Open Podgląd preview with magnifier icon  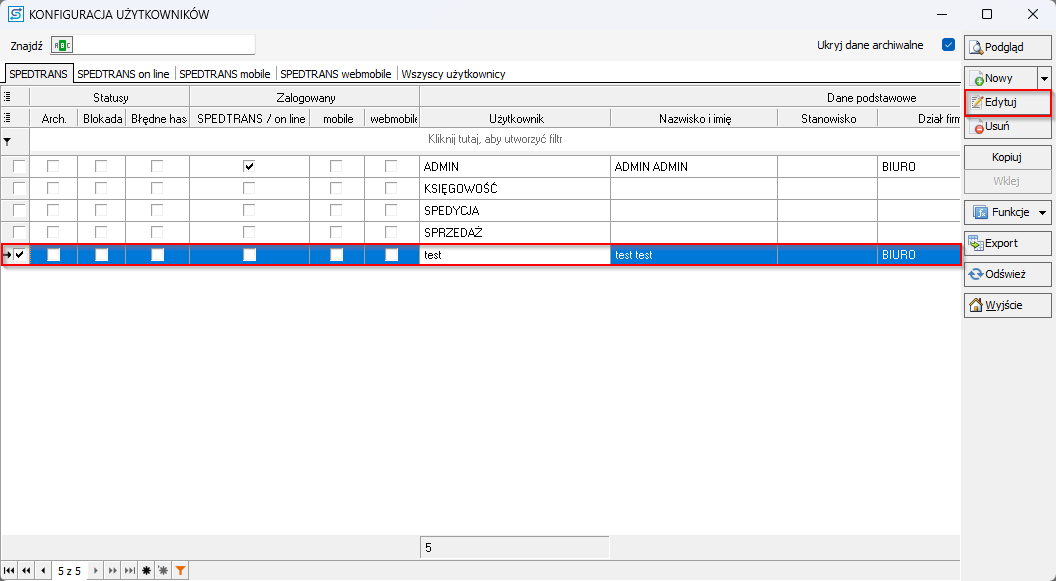[x=1007, y=47]
